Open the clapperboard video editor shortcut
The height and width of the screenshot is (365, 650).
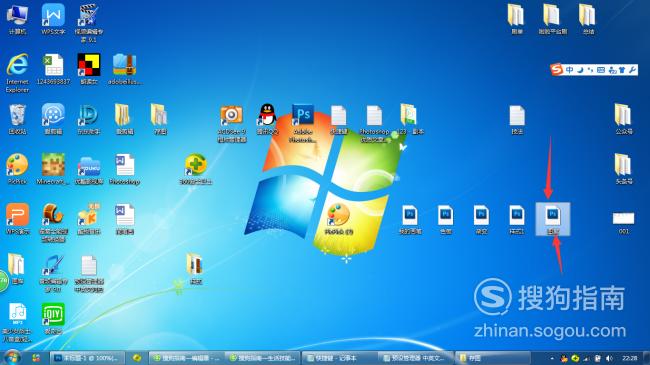click(x=89, y=23)
